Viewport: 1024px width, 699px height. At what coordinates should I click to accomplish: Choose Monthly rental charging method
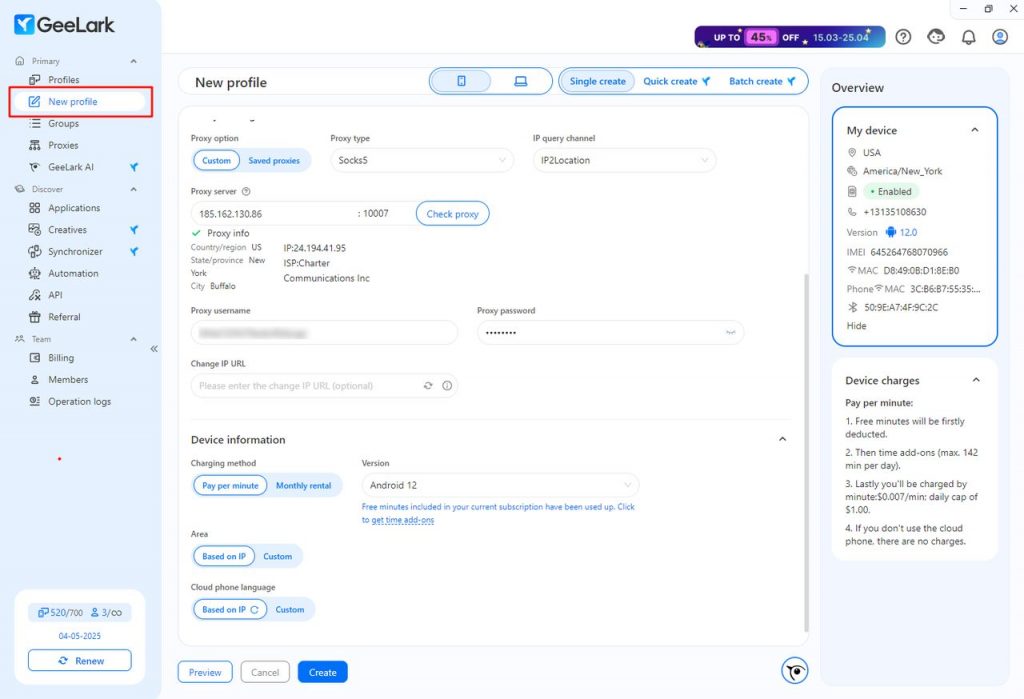point(303,485)
